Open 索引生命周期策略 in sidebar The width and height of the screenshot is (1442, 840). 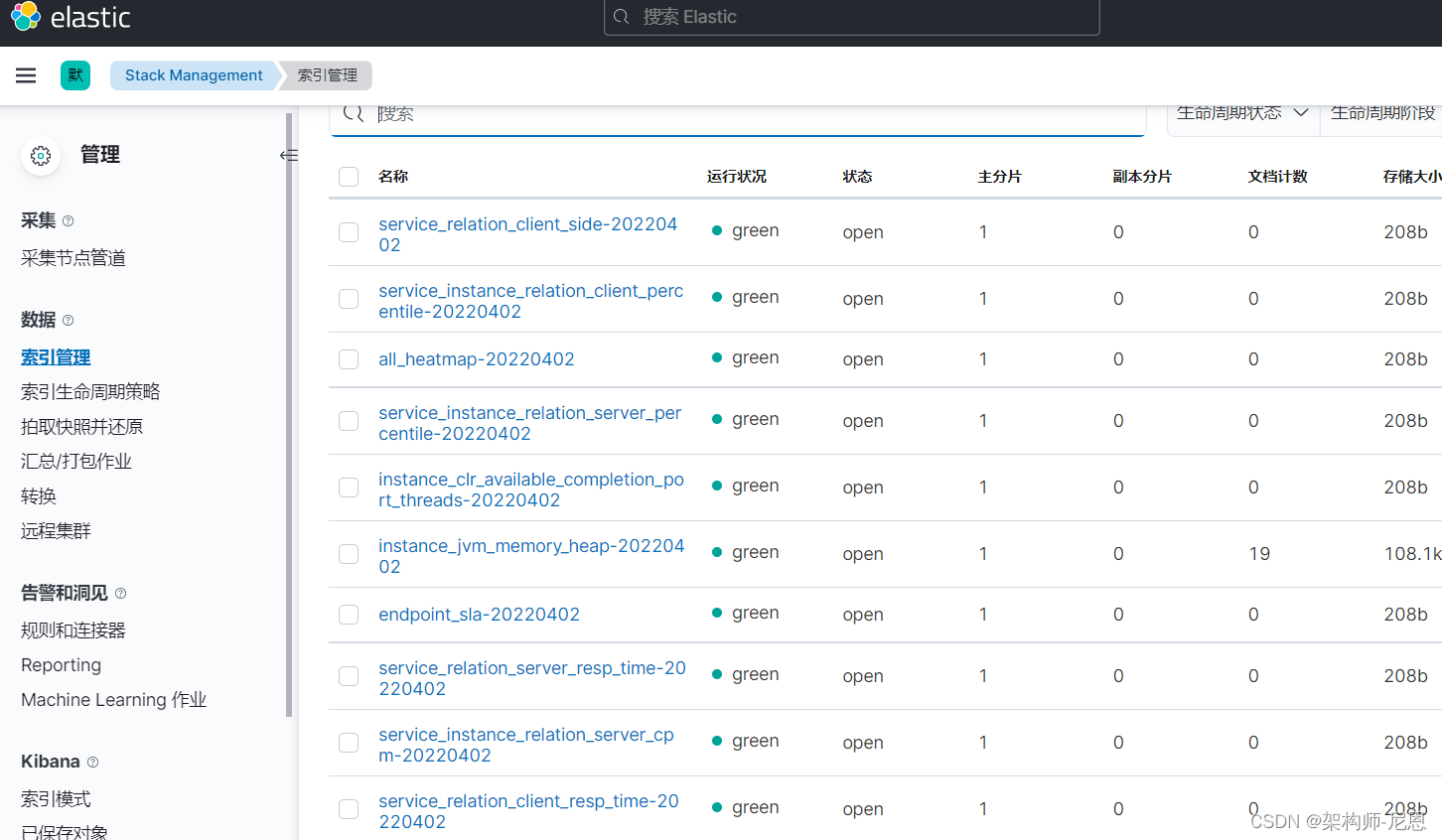(x=90, y=392)
